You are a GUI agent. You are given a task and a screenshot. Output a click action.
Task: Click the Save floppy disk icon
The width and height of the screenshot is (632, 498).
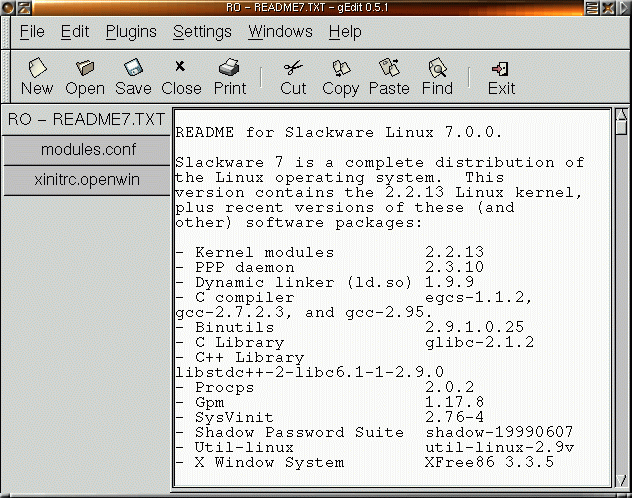tap(133, 68)
